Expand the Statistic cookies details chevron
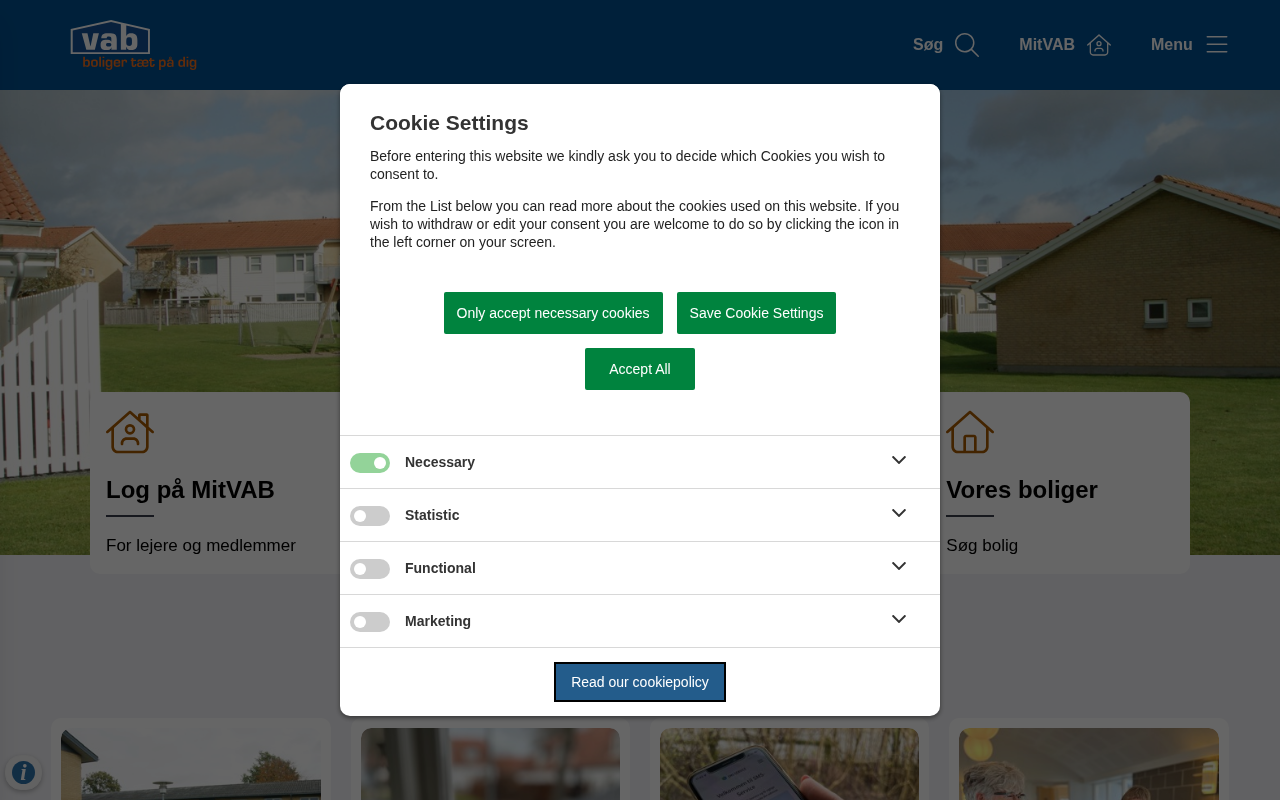This screenshot has height=800, width=1280. pyautogui.click(x=898, y=513)
